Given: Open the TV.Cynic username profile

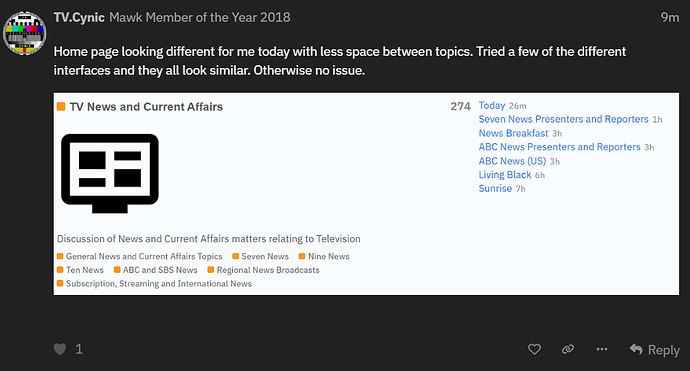Looking at the screenshot, I should 79,18.
